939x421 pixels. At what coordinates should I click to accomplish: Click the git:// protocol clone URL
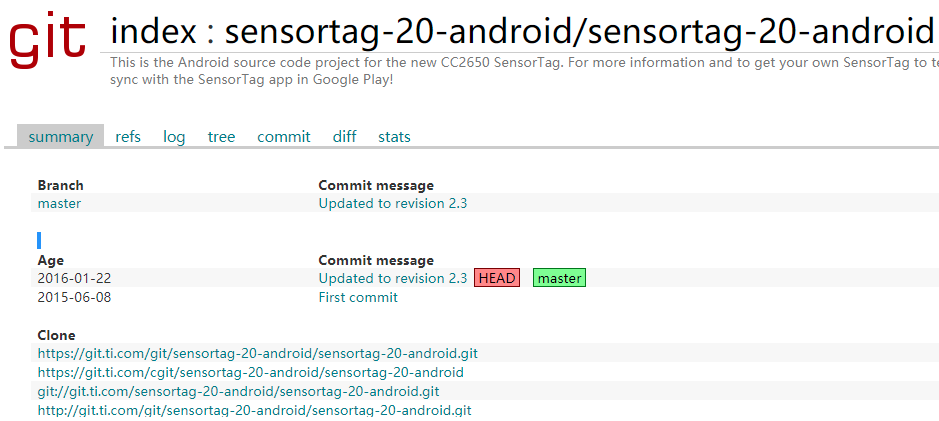[x=238, y=391]
